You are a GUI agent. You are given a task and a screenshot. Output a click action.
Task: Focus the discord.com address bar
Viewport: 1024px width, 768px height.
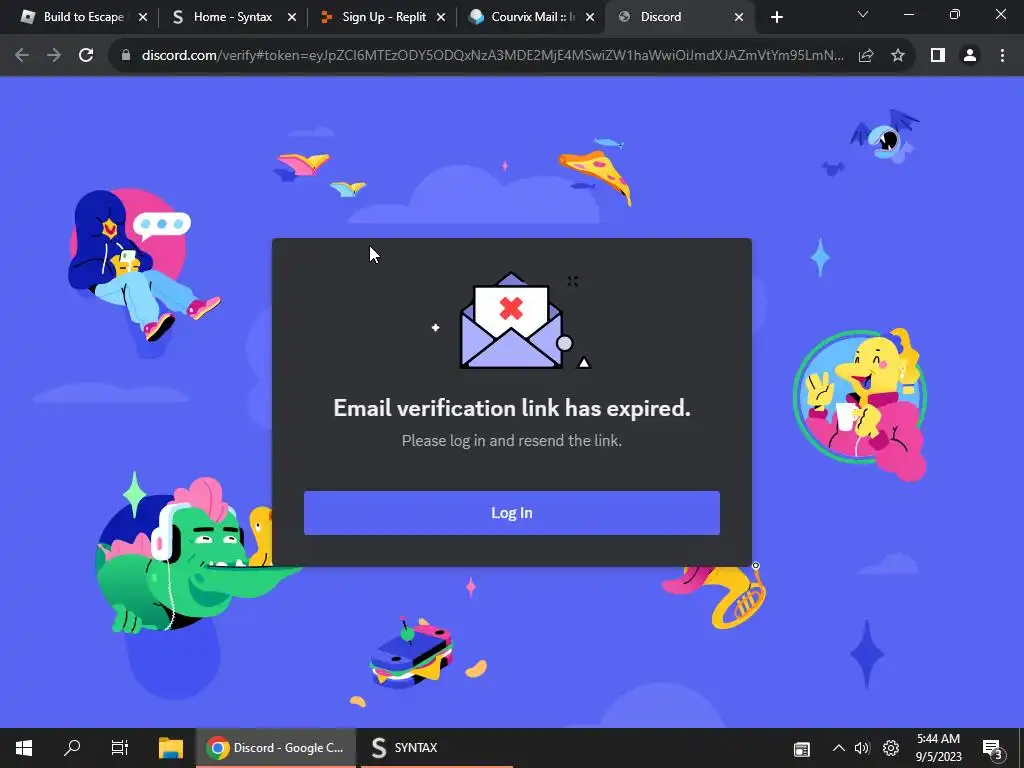point(492,56)
